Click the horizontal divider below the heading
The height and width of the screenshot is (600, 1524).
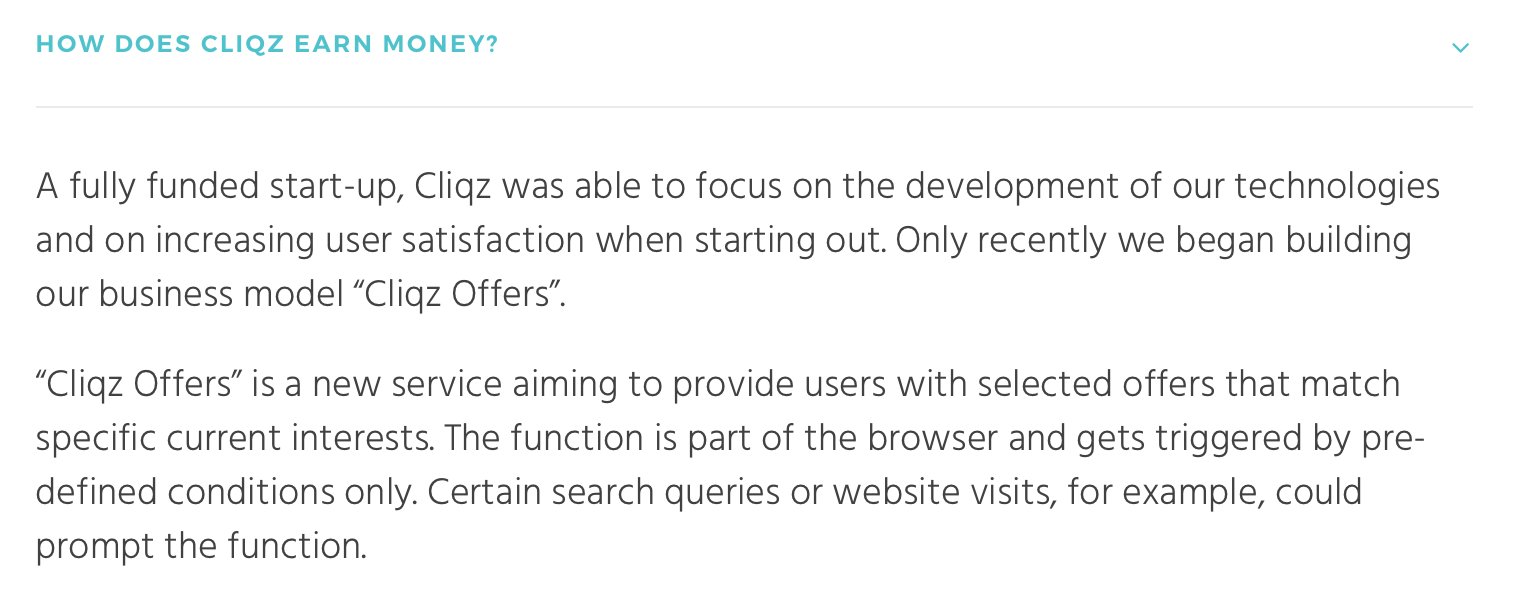click(x=754, y=106)
